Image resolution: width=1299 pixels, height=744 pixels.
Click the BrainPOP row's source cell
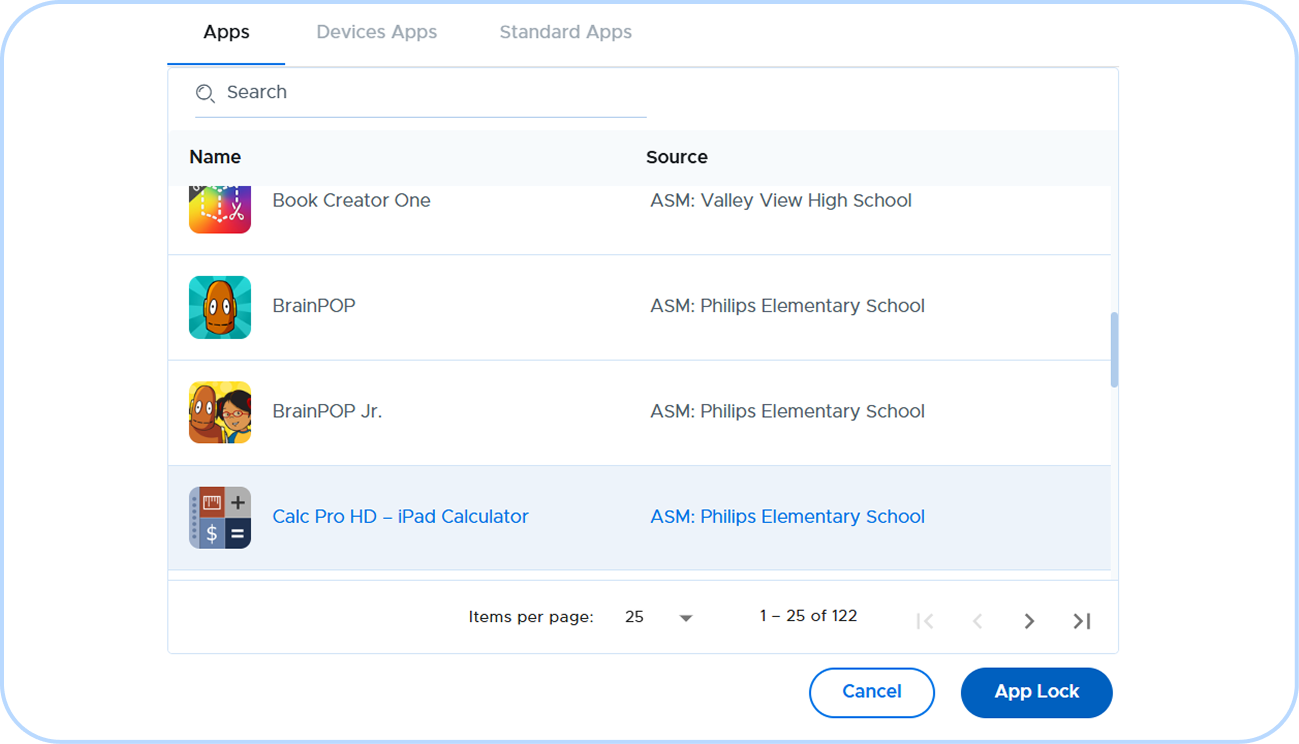(x=787, y=306)
